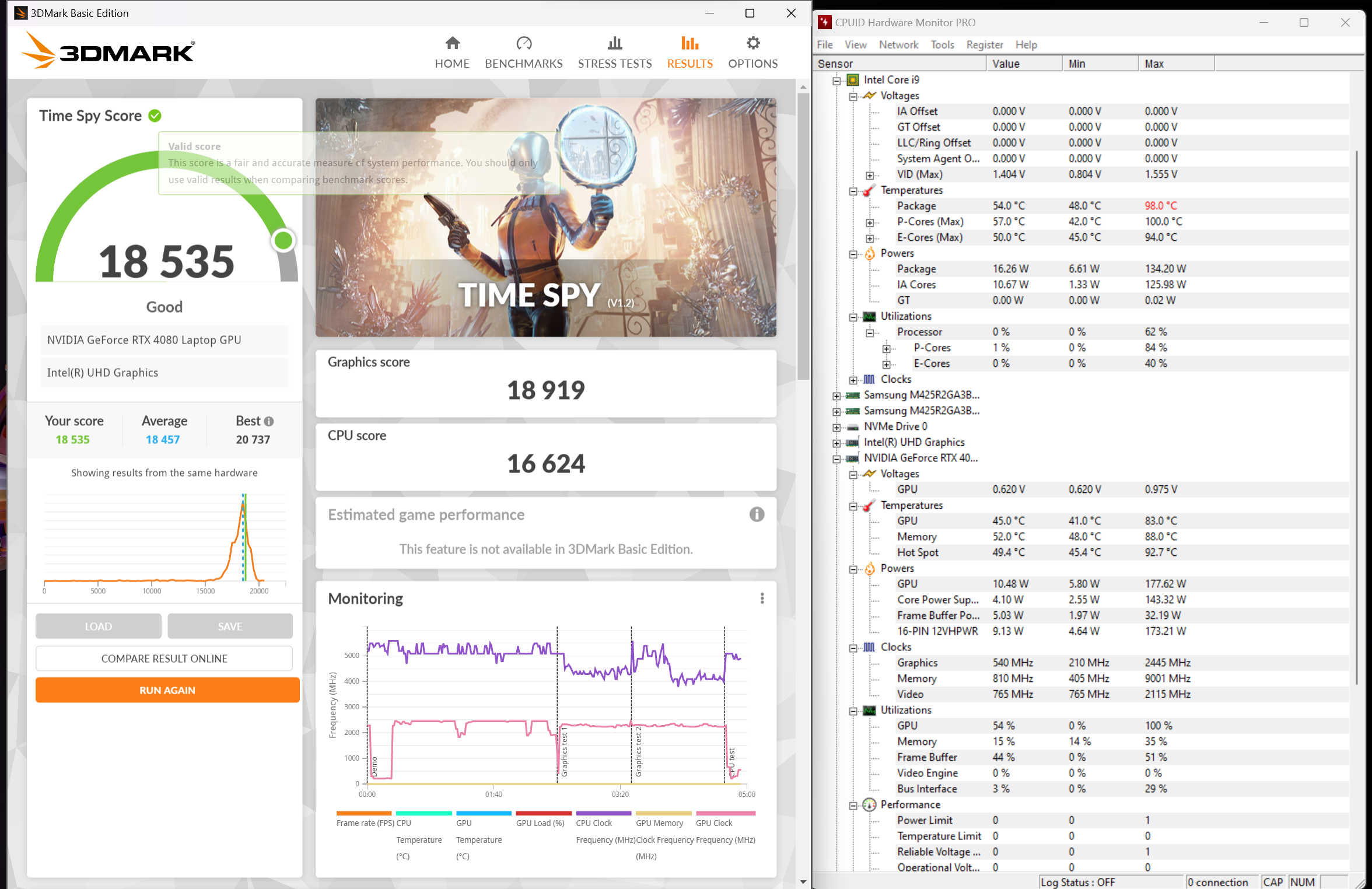
Task: Expand the NVMe Drive 0 node
Action: pyautogui.click(x=836, y=427)
